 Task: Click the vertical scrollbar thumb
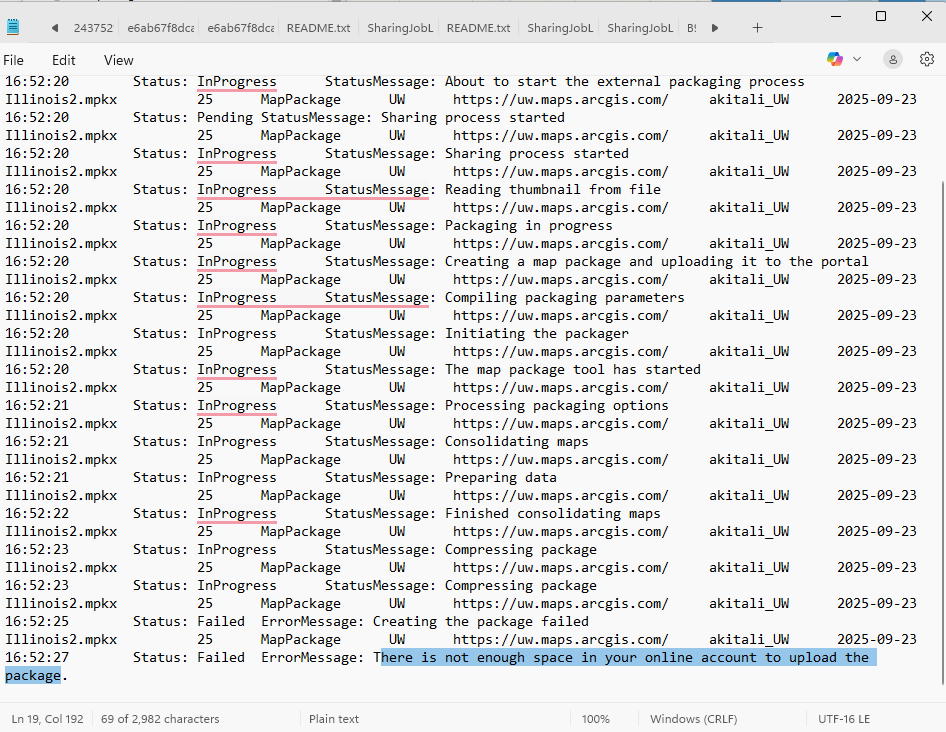click(x=941, y=430)
